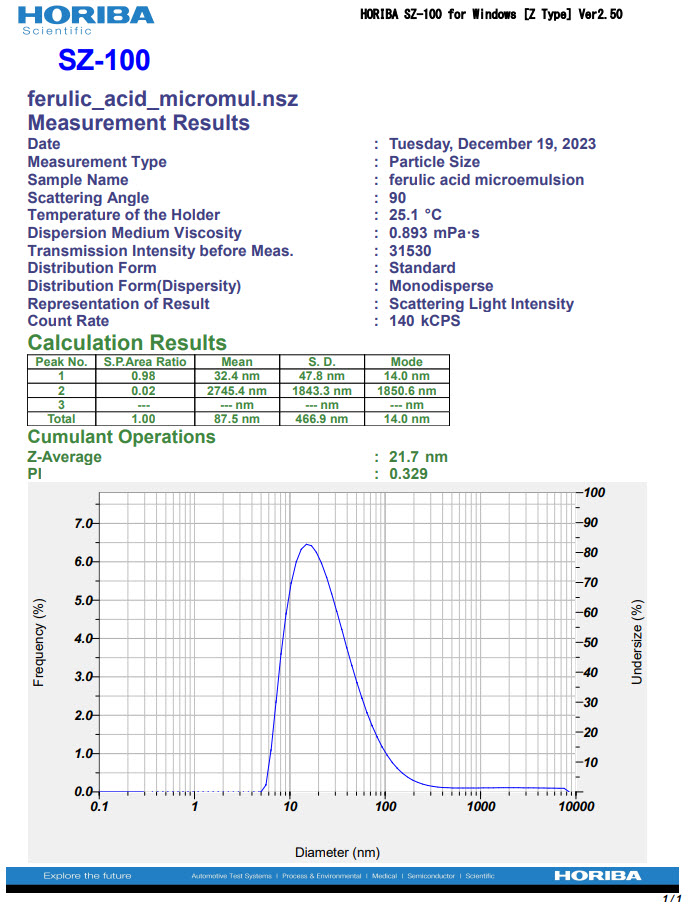Select the file name ferulic_acid_micromul.nsz

coord(163,99)
